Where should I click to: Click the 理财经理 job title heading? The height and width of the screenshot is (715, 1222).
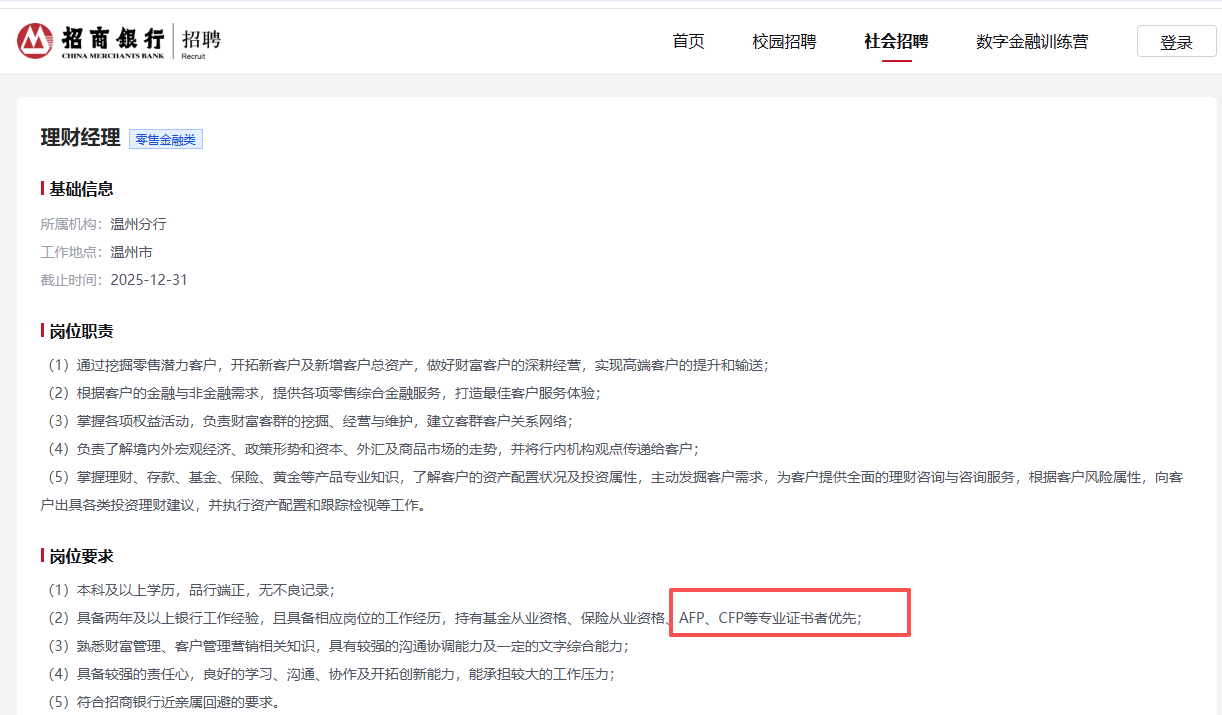coord(80,138)
